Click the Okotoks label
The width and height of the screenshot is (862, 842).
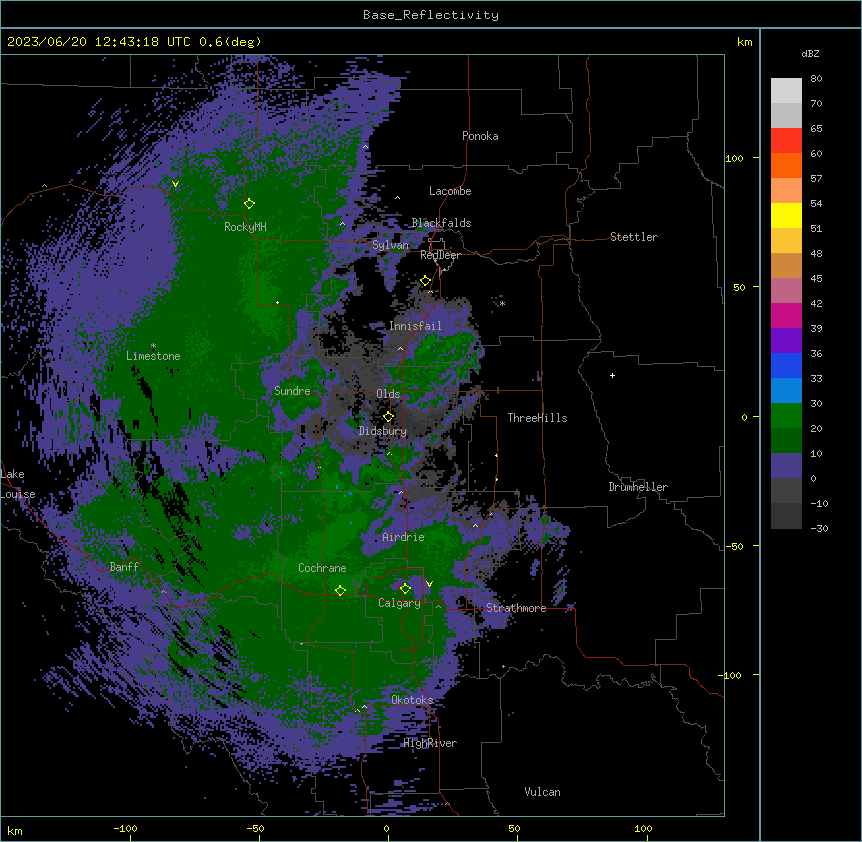tap(412, 700)
